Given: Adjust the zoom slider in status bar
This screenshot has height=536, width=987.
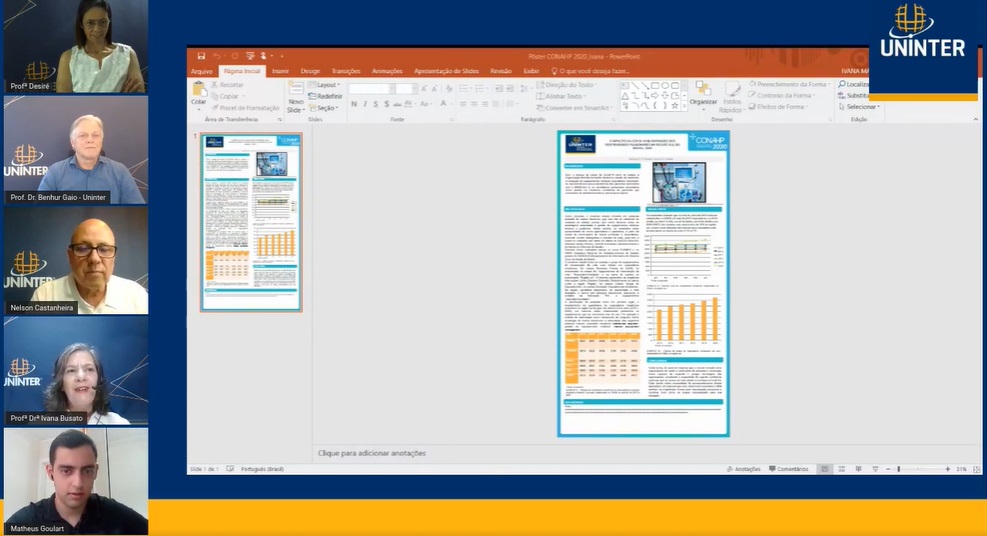Looking at the screenshot, I should pyautogui.click(x=898, y=468).
